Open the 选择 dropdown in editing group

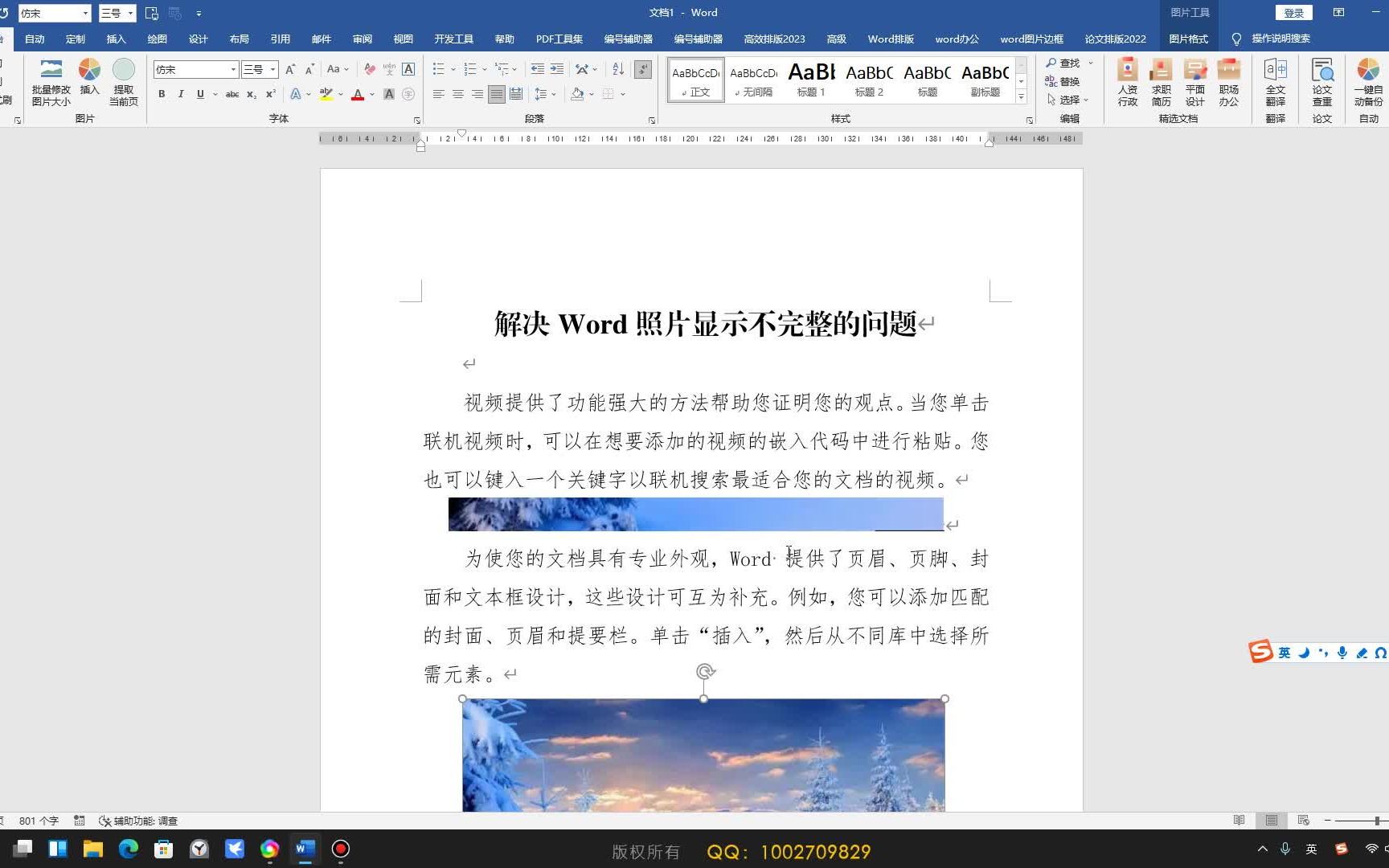click(x=1068, y=100)
